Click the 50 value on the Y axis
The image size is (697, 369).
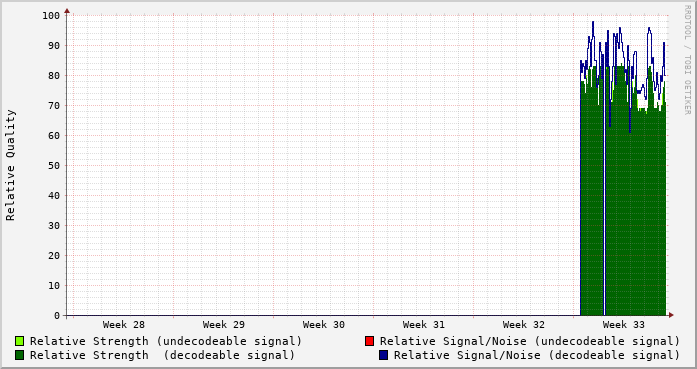[54, 165]
